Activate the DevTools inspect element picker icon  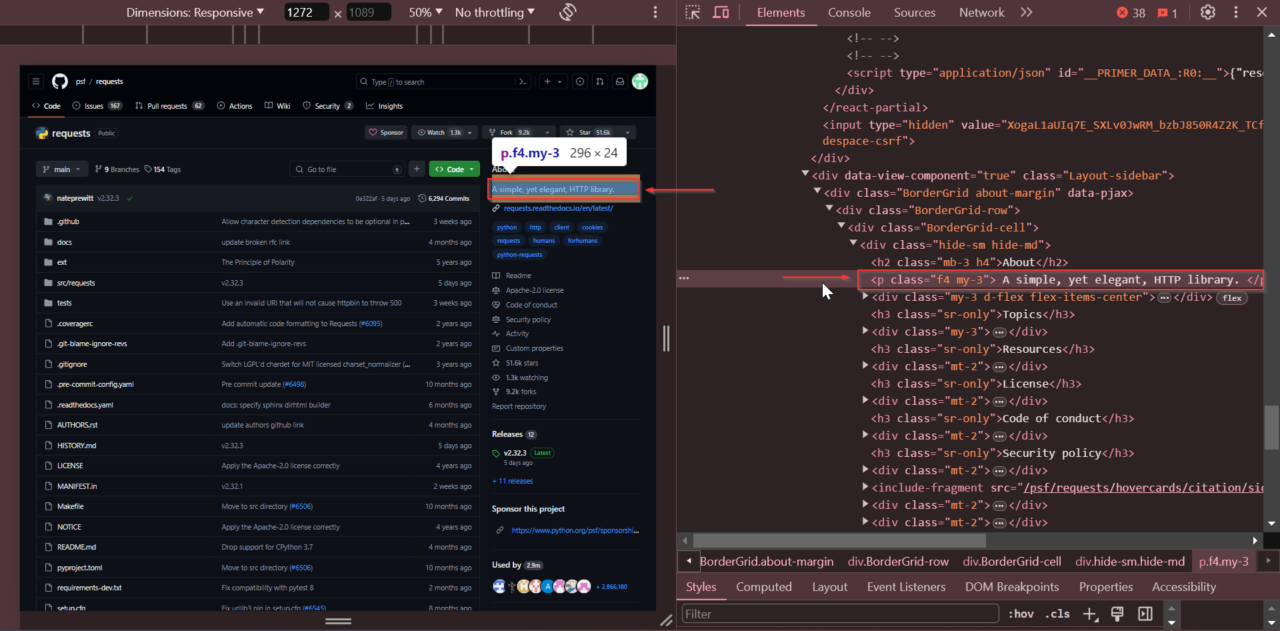coord(693,13)
